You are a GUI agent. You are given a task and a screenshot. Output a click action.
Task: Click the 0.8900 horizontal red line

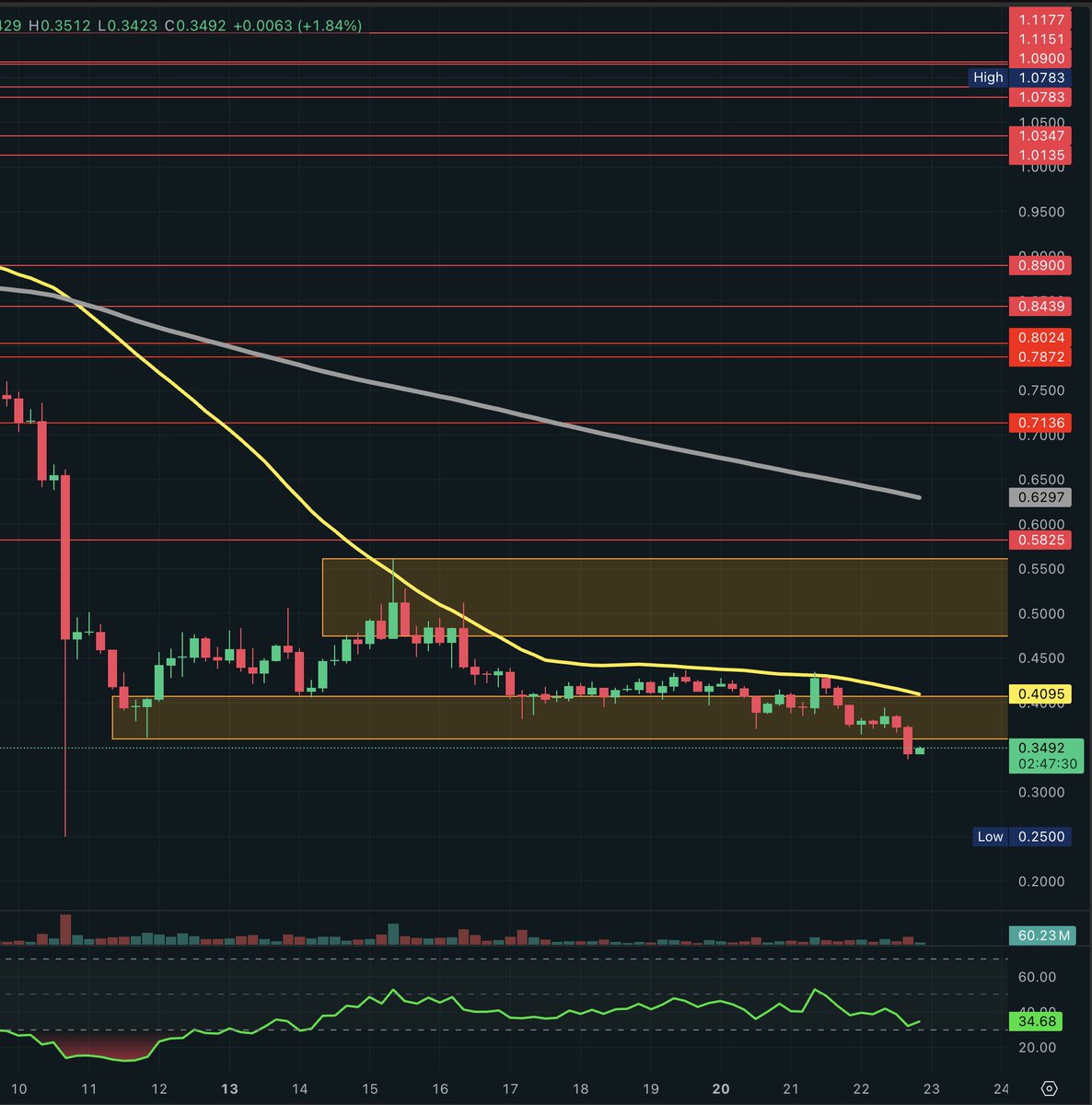tap(504, 265)
